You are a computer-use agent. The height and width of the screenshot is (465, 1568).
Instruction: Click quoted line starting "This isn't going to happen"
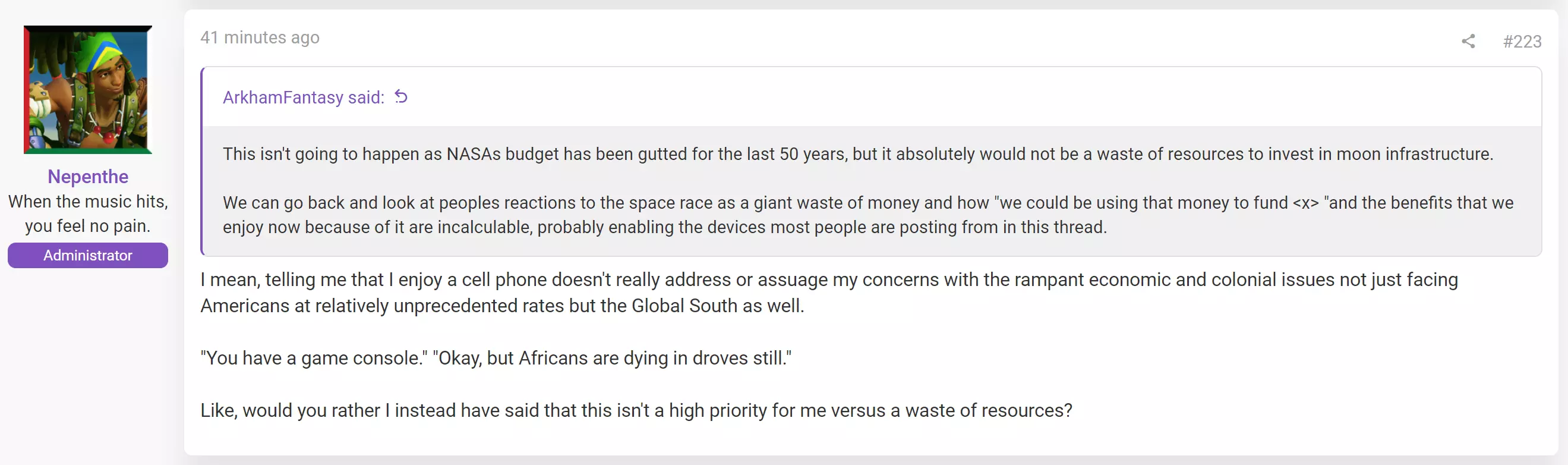point(857,154)
